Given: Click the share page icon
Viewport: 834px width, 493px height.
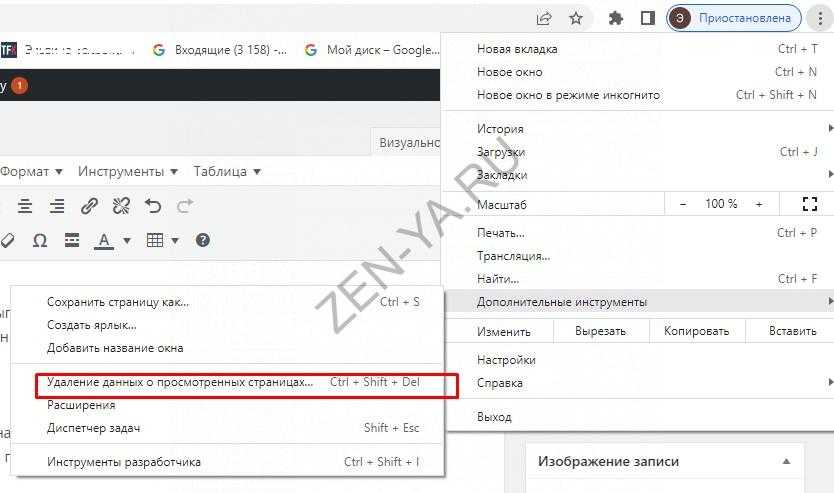Looking at the screenshot, I should pyautogui.click(x=544, y=18).
